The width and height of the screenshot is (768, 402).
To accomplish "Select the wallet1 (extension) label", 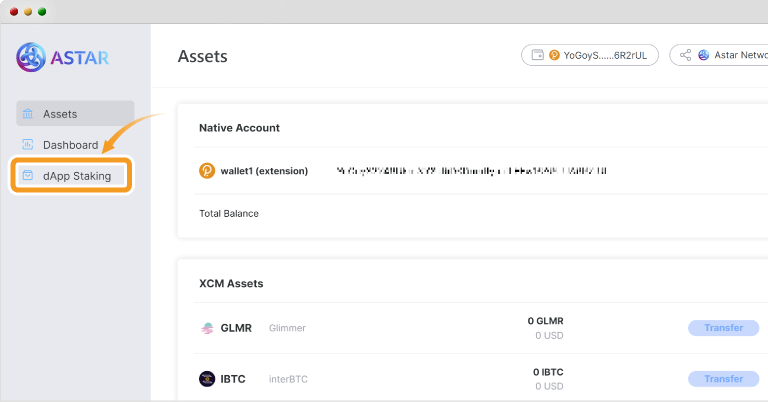I will click(264, 171).
